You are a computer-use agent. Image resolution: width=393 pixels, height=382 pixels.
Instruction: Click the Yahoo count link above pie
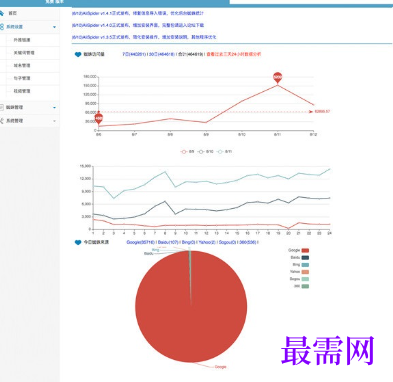pyautogui.click(x=207, y=242)
